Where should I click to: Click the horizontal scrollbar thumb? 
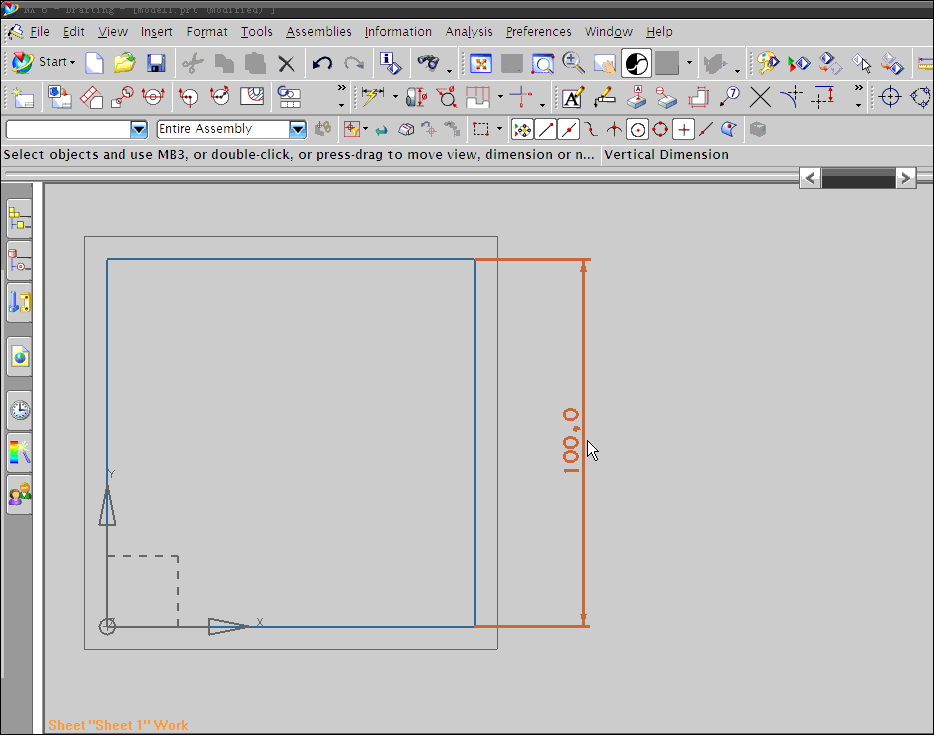coord(857,178)
